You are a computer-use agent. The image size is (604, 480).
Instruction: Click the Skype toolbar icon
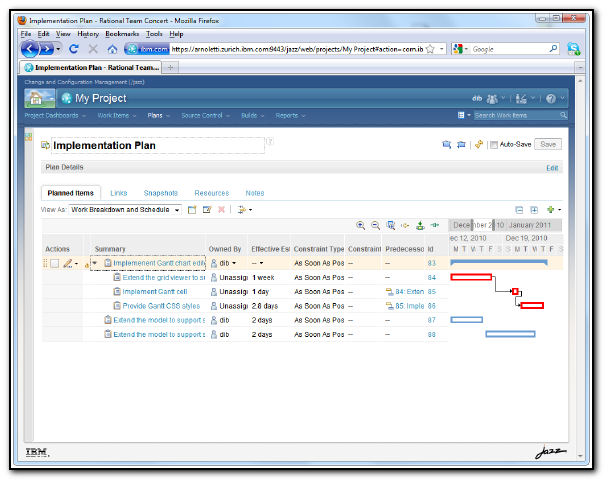[573, 49]
